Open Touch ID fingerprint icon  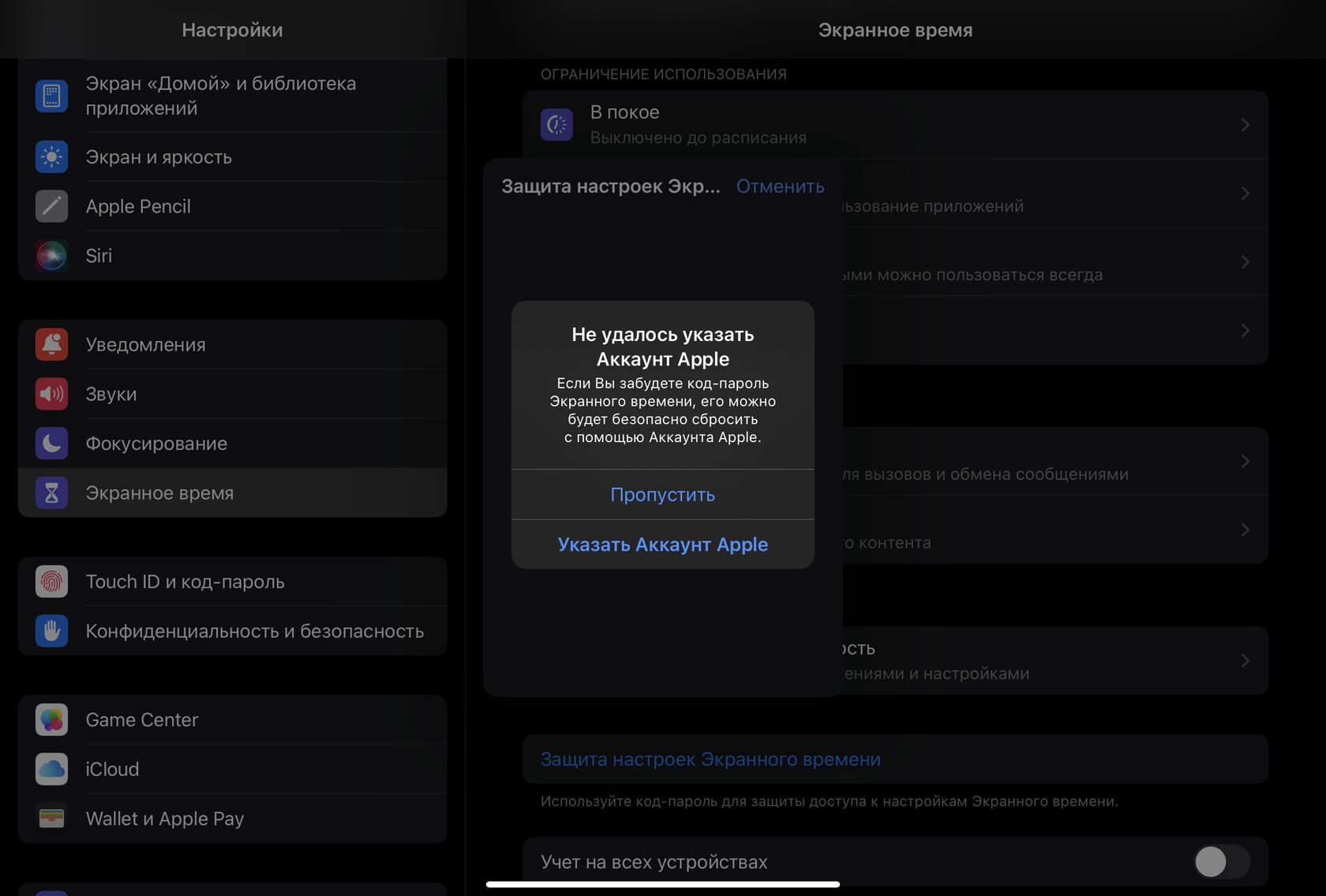pyautogui.click(x=51, y=582)
